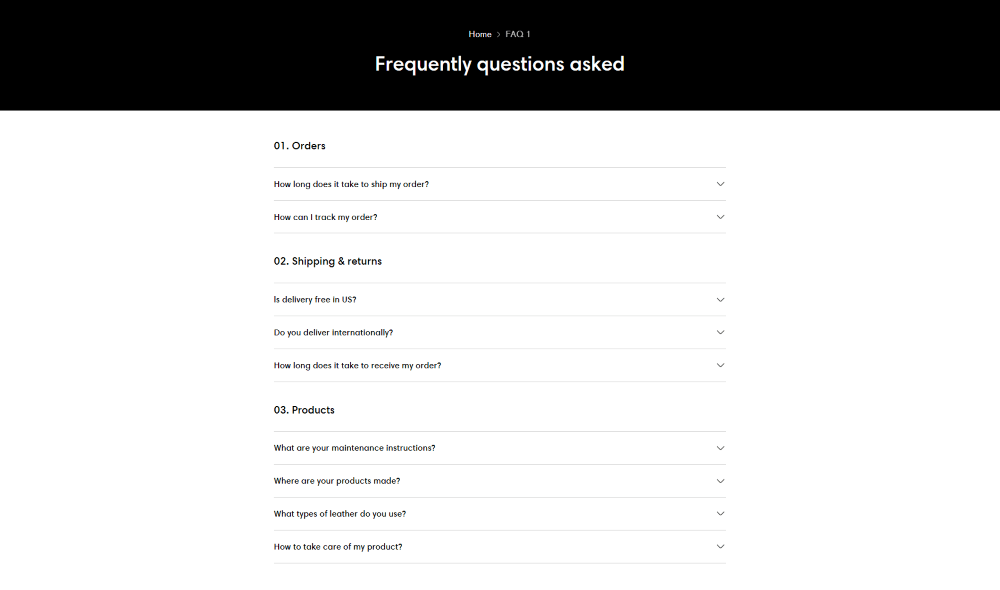
Task: Open 'What types of leather do you use?' item
Action: tap(340, 514)
